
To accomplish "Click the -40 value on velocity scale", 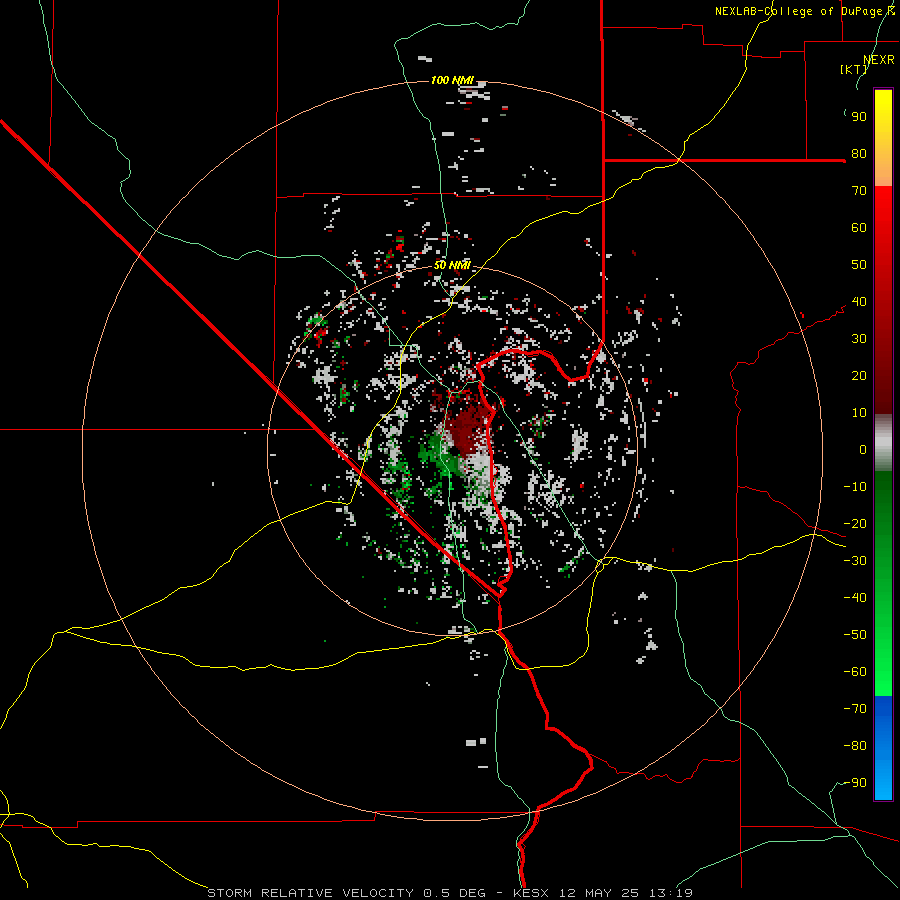I will point(855,598).
